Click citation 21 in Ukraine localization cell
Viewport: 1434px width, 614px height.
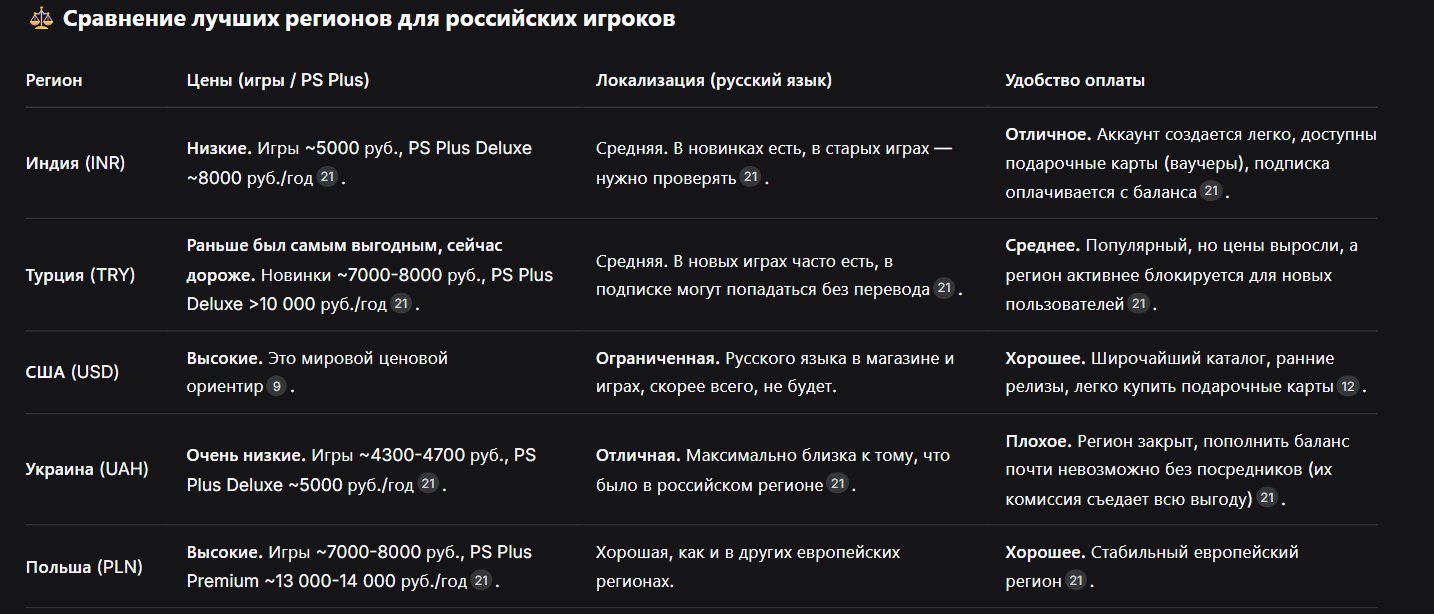(838, 484)
